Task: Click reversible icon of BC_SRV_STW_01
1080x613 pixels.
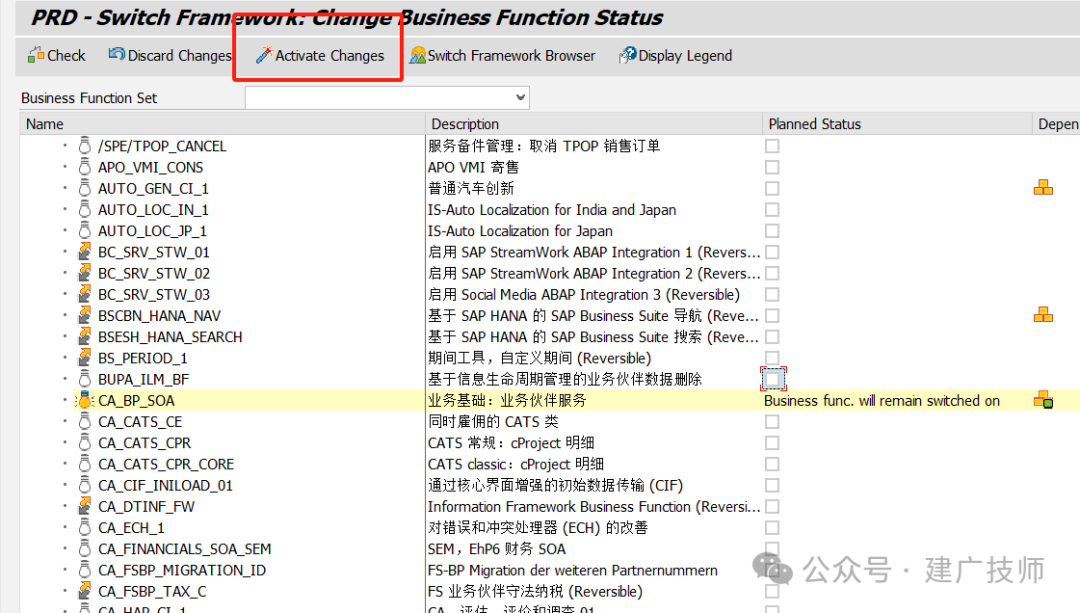Action: point(84,252)
